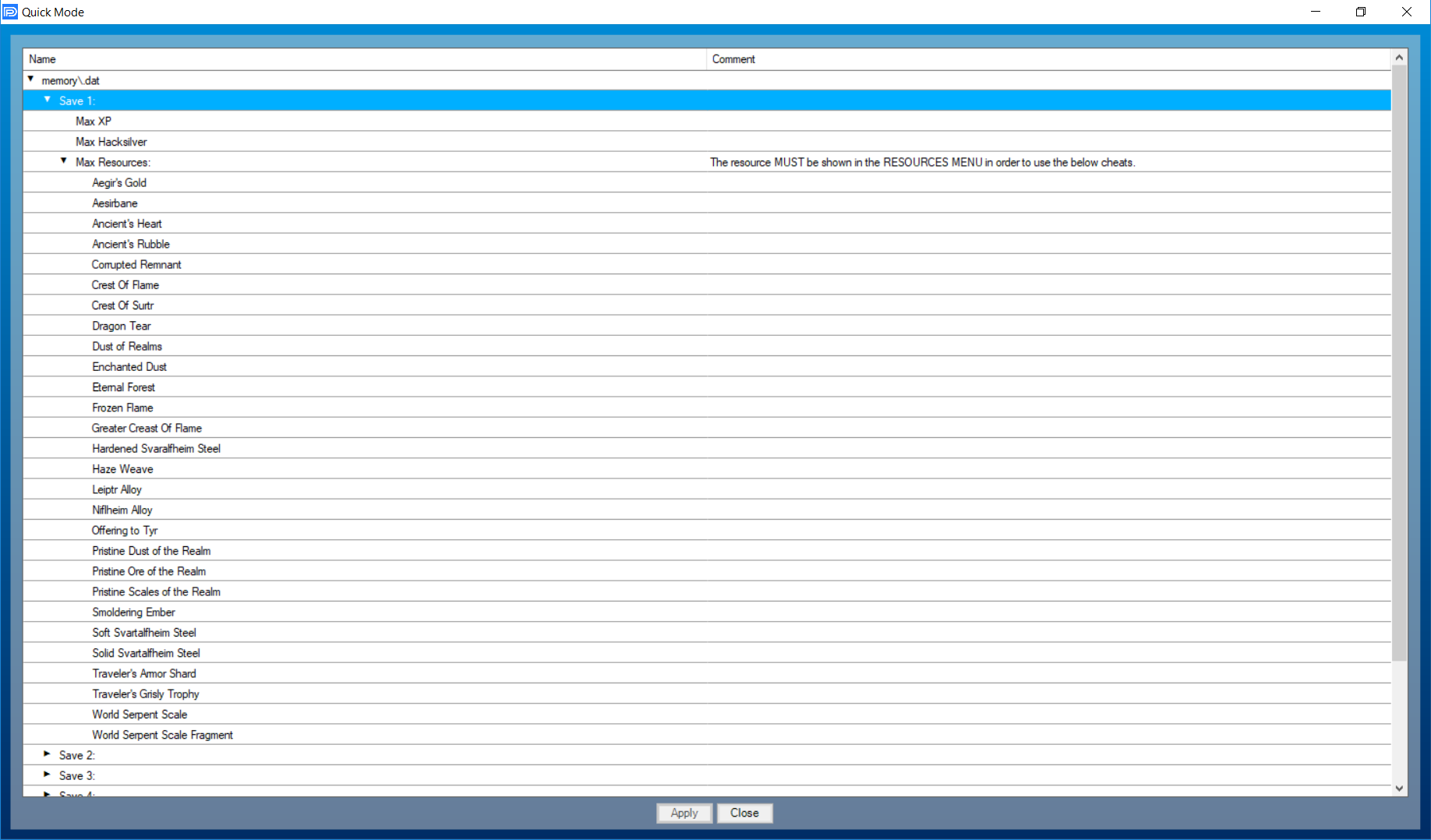Select the Offering to Tyr entry
The width and height of the screenshot is (1431, 840).
tap(125, 531)
